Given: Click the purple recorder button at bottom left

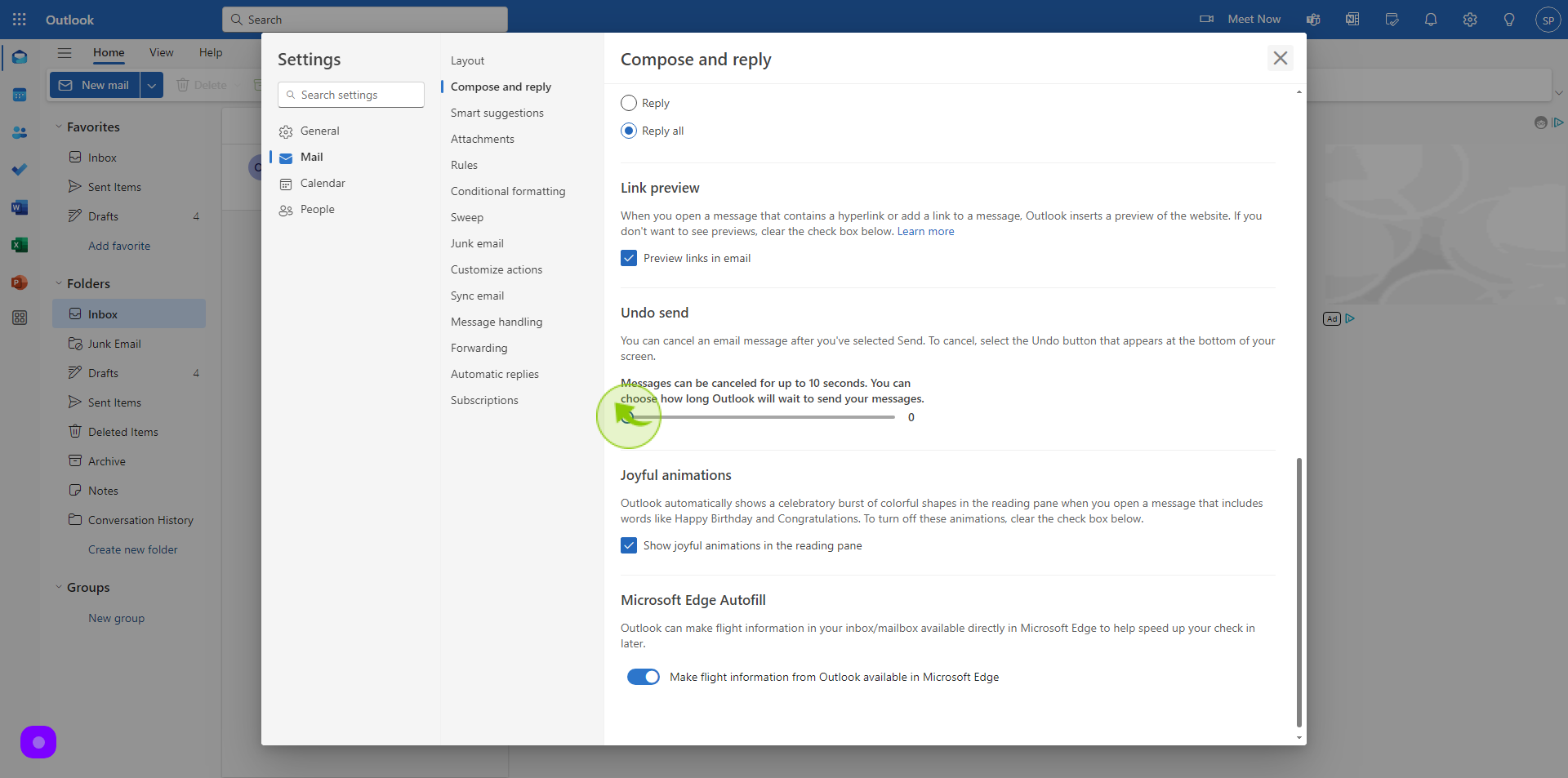Looking at the screenshot, I should (x=38, y=742).
